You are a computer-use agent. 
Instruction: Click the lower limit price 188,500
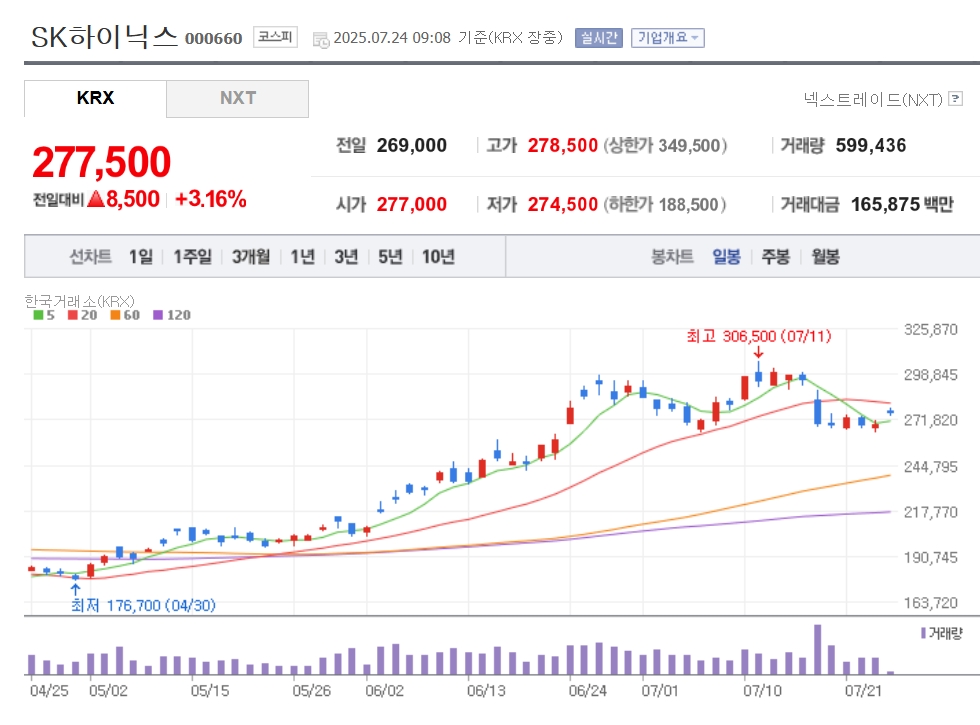(689, 204)
